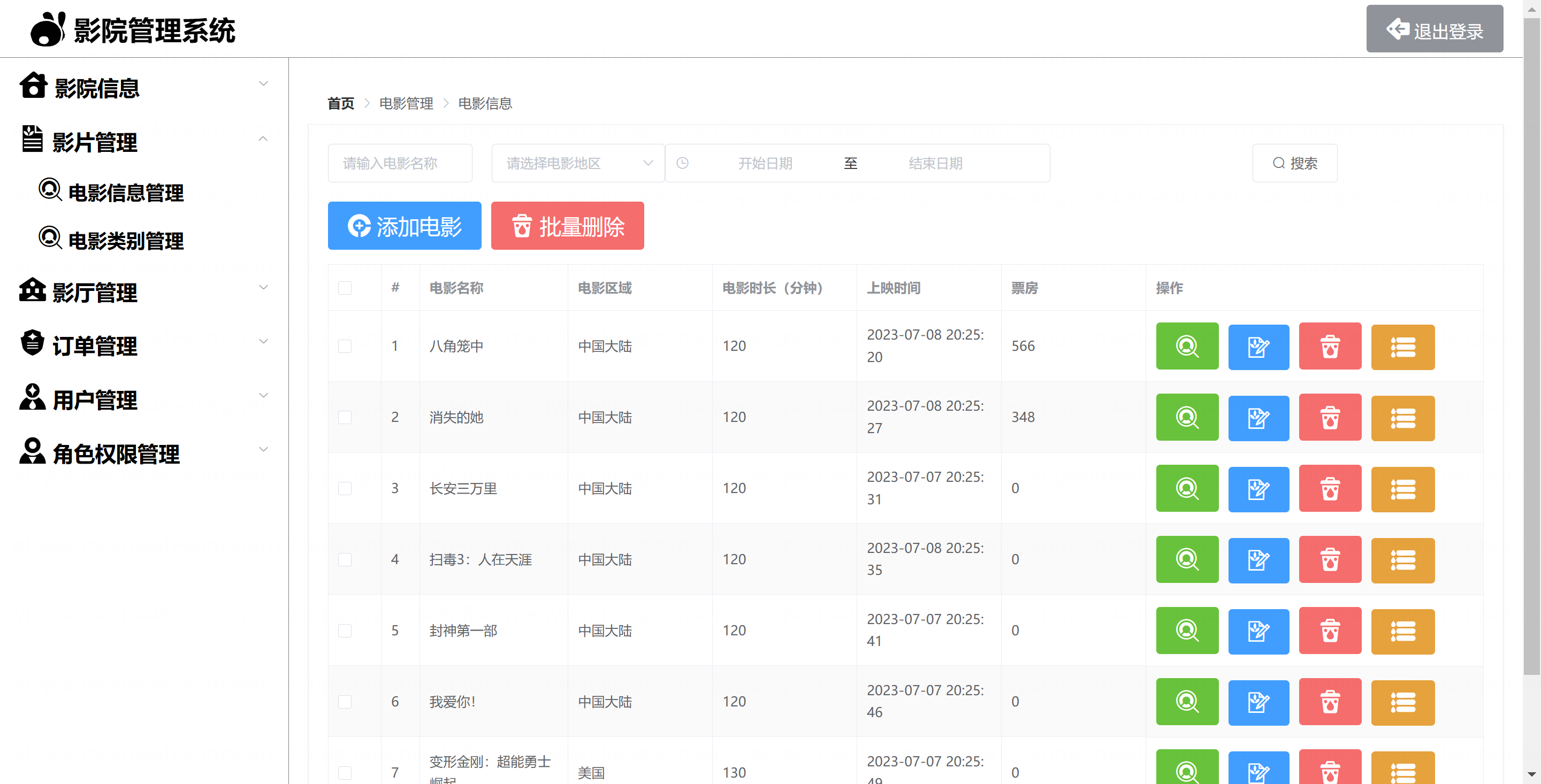
Task: Toggle the select-all header checkbox
Action: coord(345,288)
